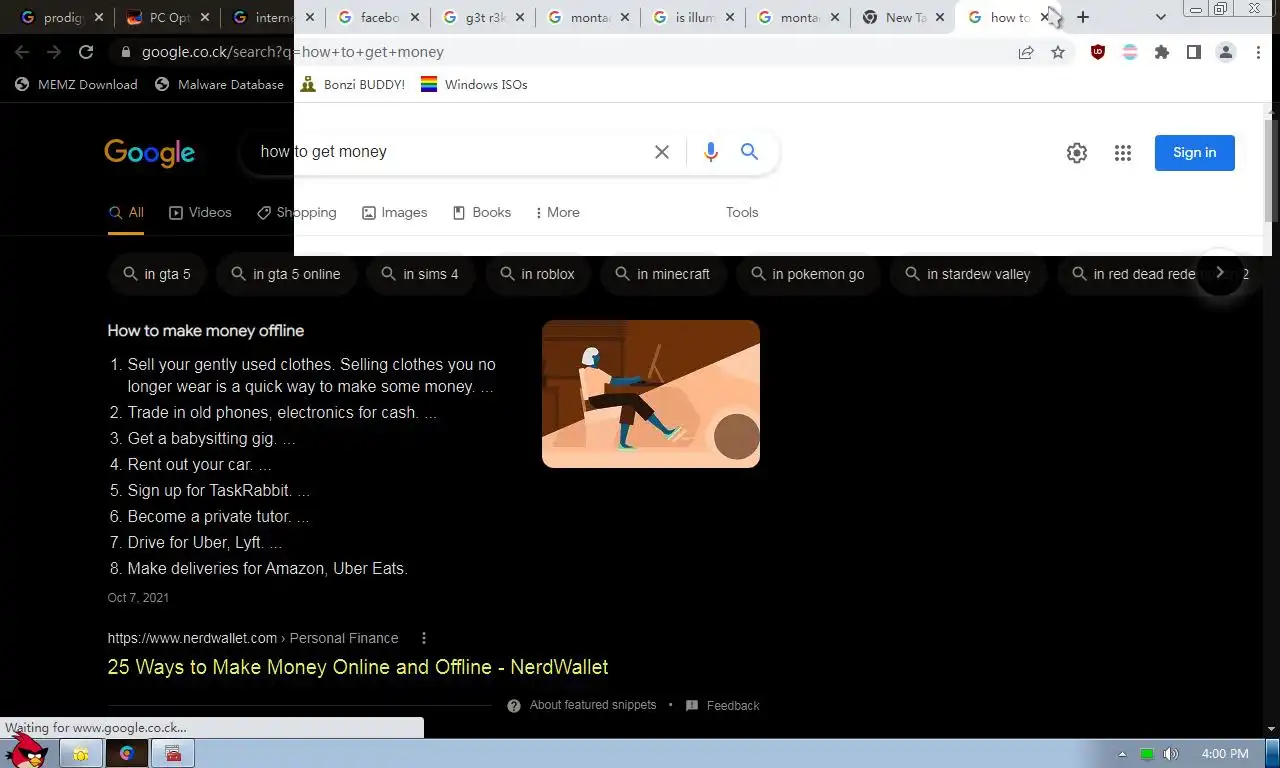Viewport: 1280px width, 768px height.
Task: Click the 'Oct 7, 2021' date text
Action: coord(138,598)
